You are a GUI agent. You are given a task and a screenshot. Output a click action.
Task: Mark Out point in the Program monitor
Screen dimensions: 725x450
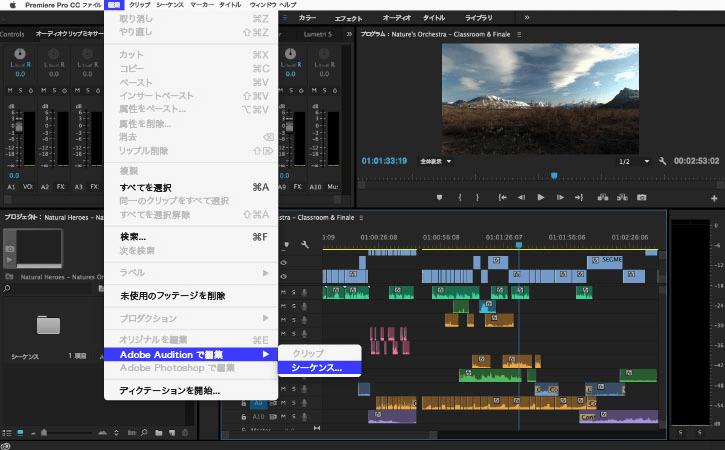[477, 197]
